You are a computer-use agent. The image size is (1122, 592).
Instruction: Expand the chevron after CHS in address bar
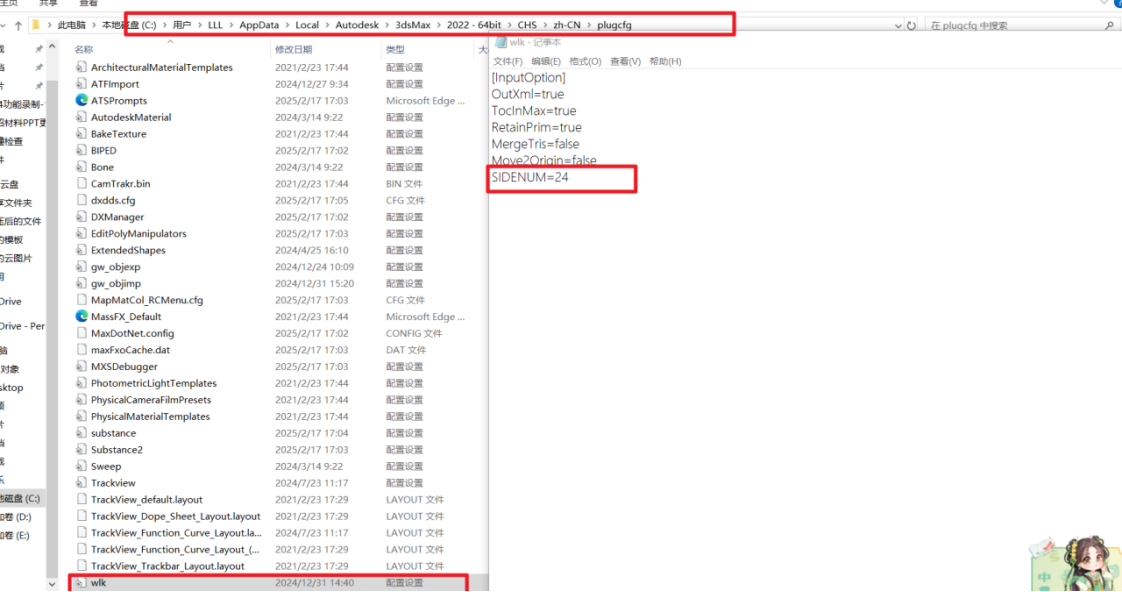[x=545, y=25]
